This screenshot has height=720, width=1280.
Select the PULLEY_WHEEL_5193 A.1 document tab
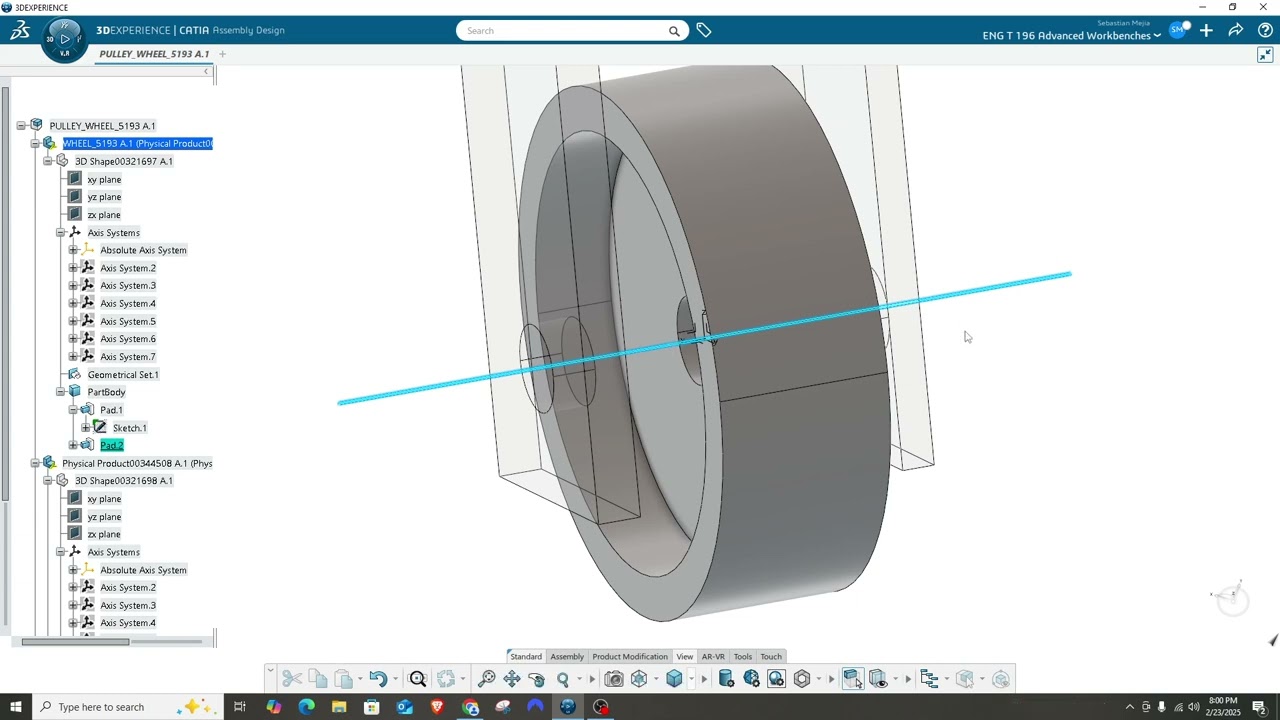(x=154, y=54)
